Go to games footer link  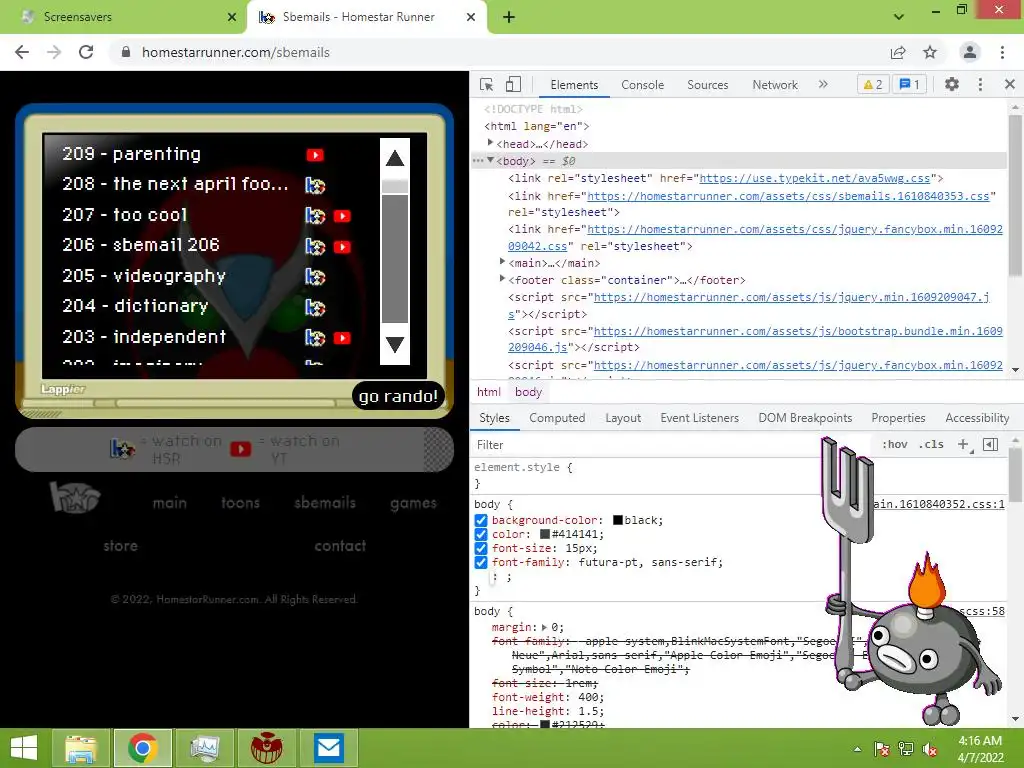click(x=413, y=503)
